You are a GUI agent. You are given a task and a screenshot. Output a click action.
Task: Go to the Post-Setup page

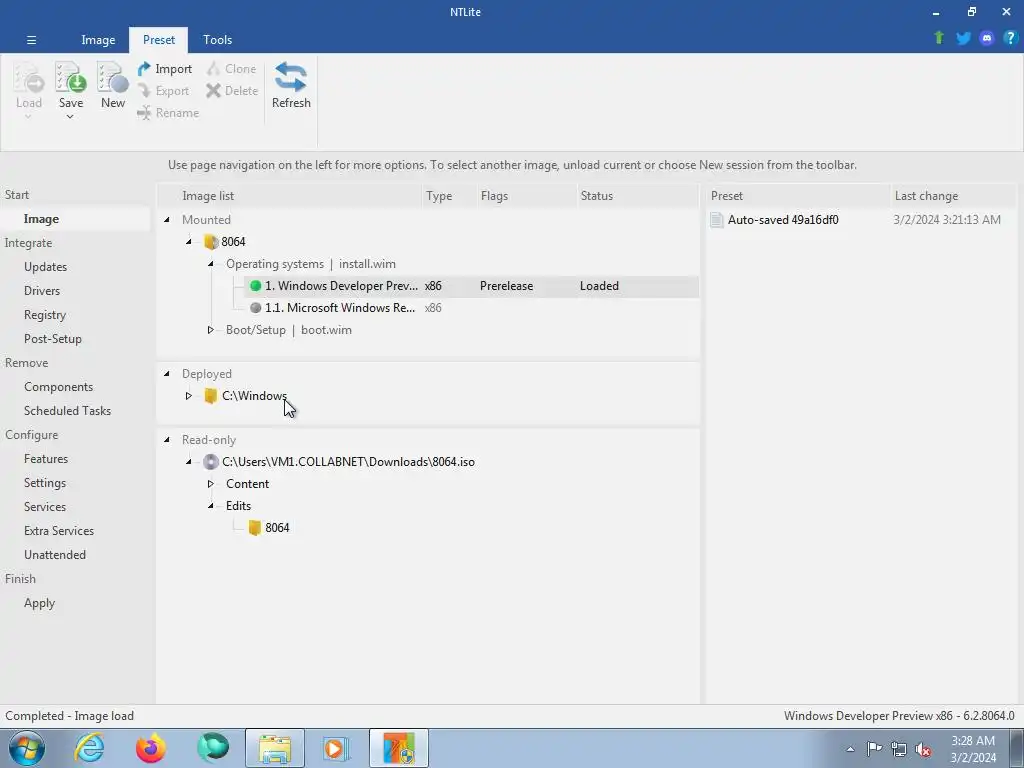(x=53, y=339)
